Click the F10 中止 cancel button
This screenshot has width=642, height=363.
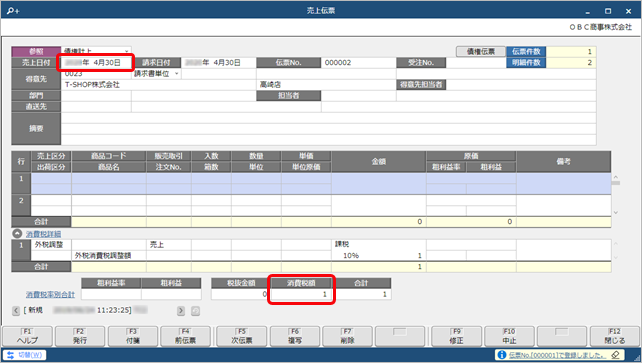(509, 336)
